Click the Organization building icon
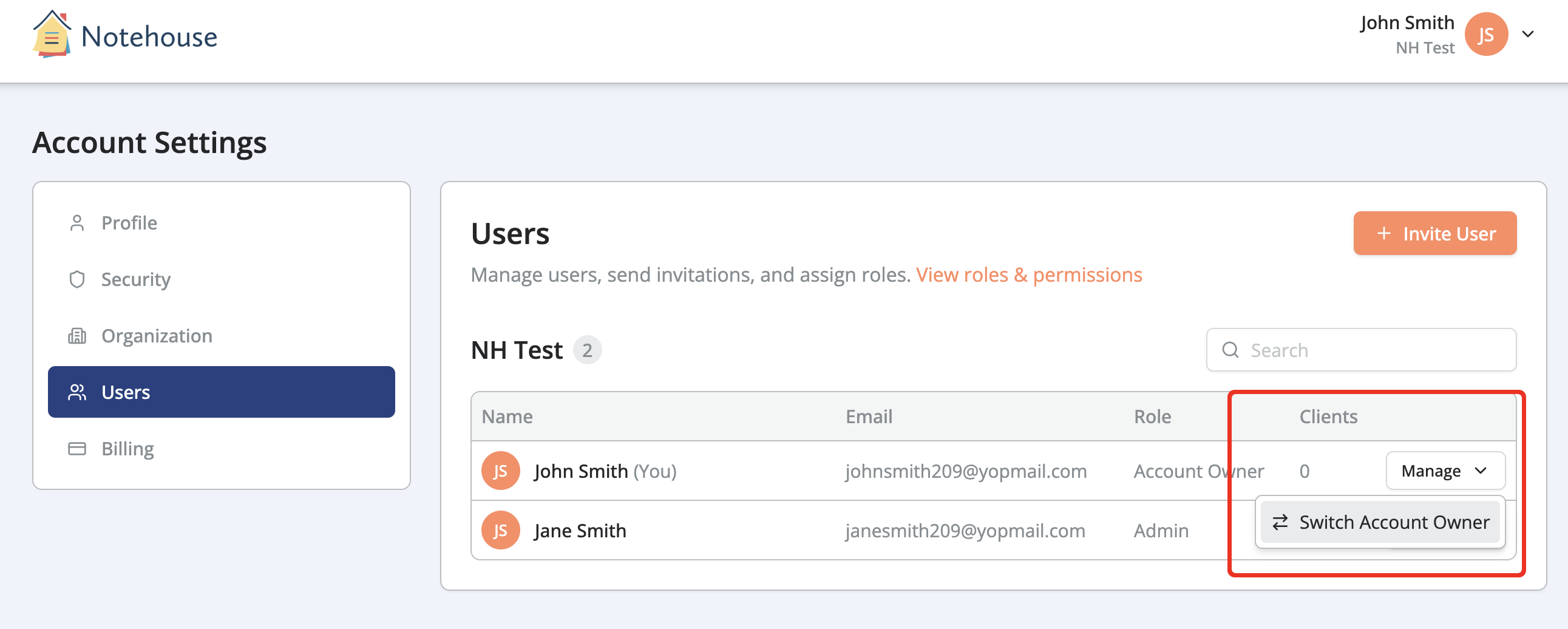Image resolution: width=1568 pixels, height=629 pixels. pos(77,336)
